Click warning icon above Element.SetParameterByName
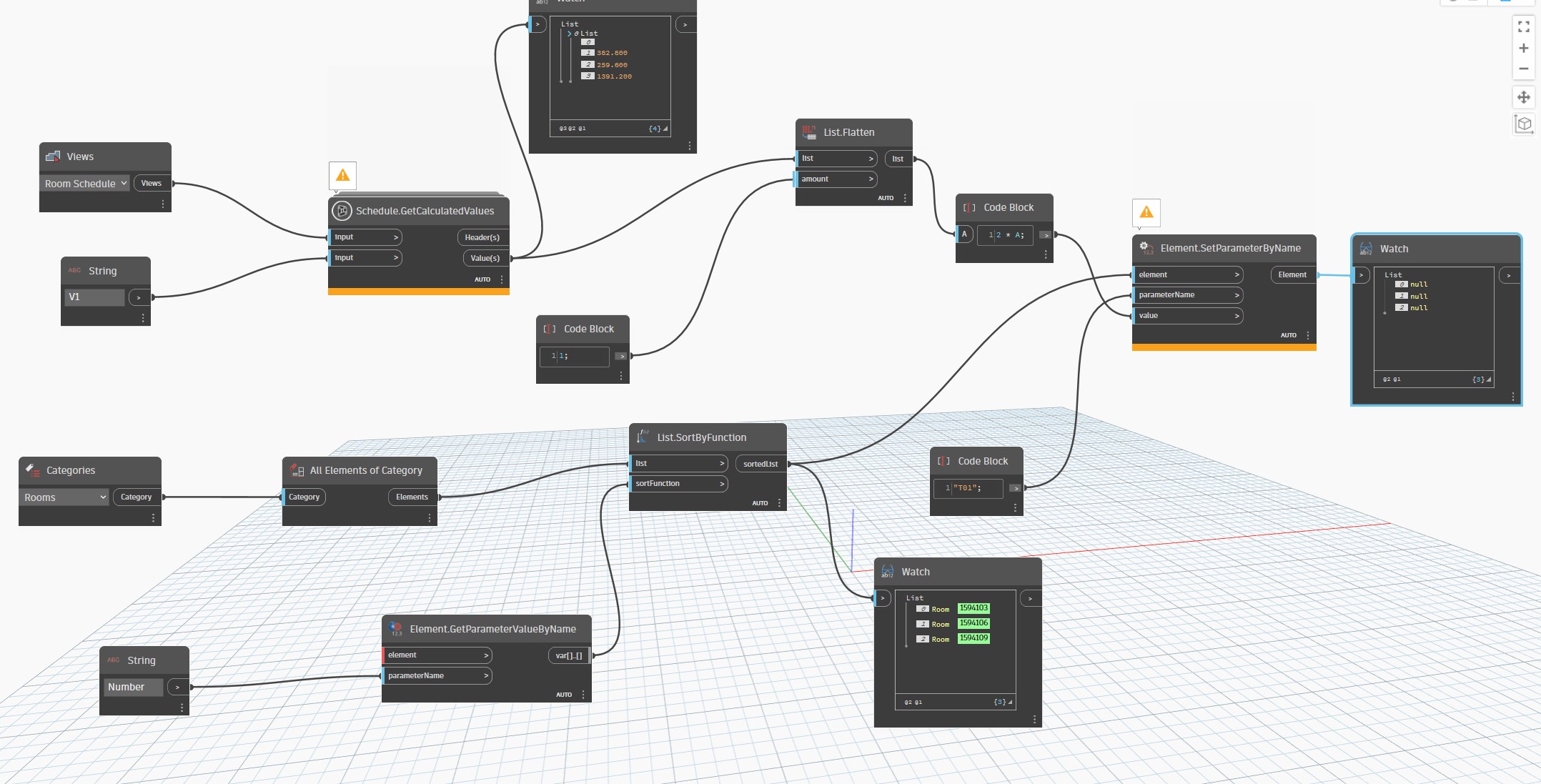 coord(1146,212)
